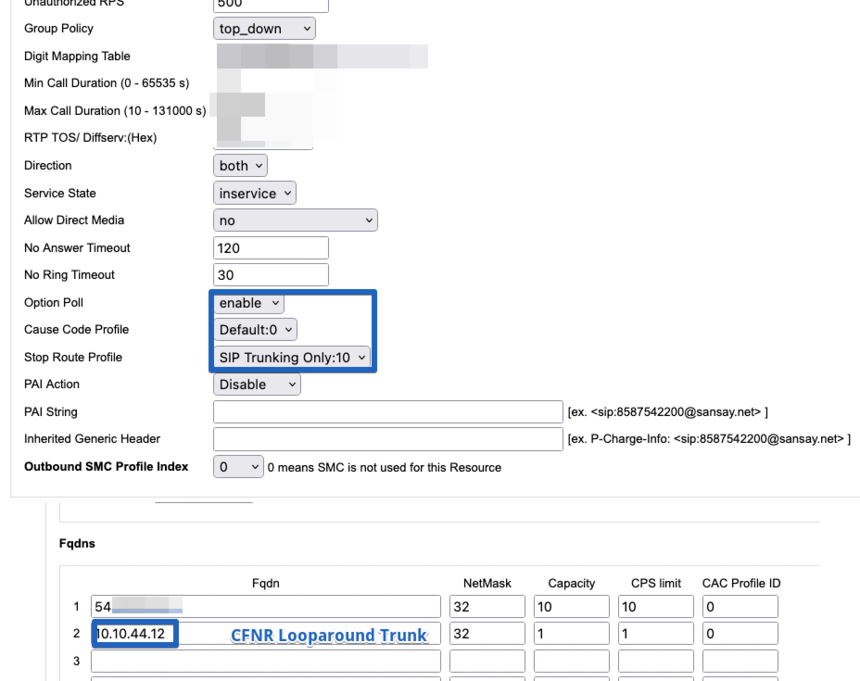Image resolution: width=860 pixels, height=681 pixels.
Task: Focus the No Ring Timeout input
Action: coord(271,275)
